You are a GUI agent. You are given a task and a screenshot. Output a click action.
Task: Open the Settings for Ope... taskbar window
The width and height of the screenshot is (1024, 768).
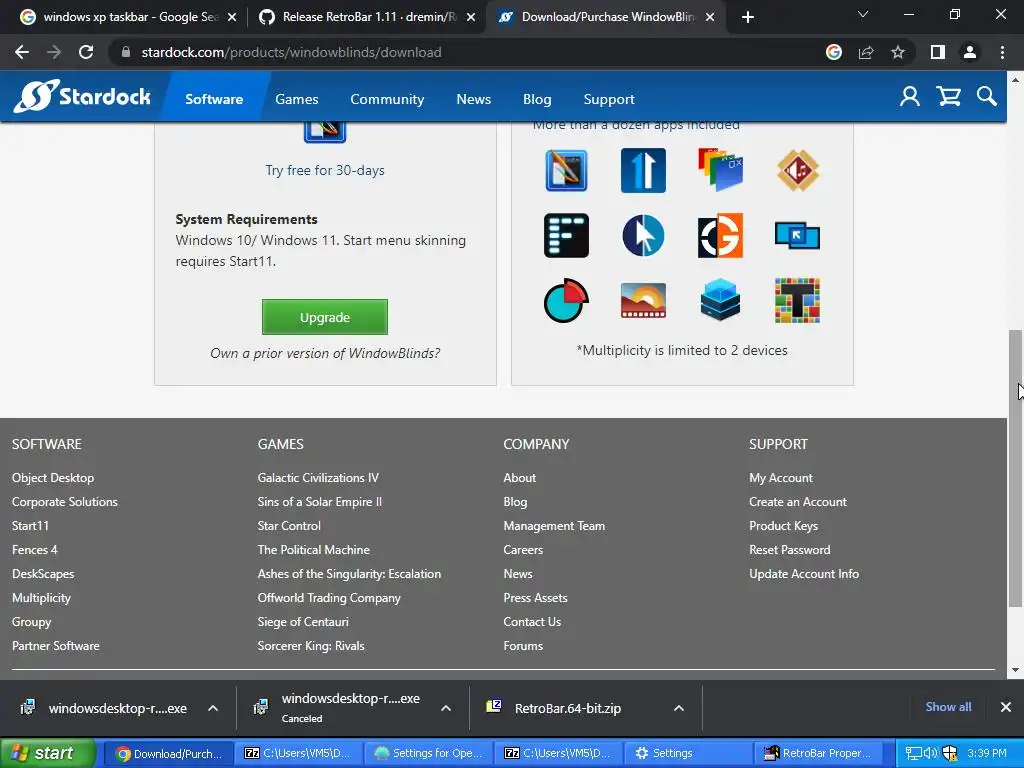(429, 753)
